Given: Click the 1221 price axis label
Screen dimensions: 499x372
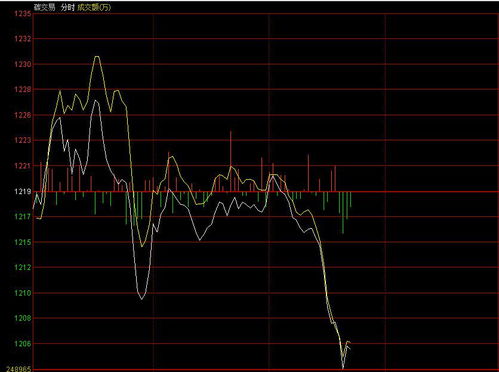Looking at the screenshot, I should click(x=23, y=166).
